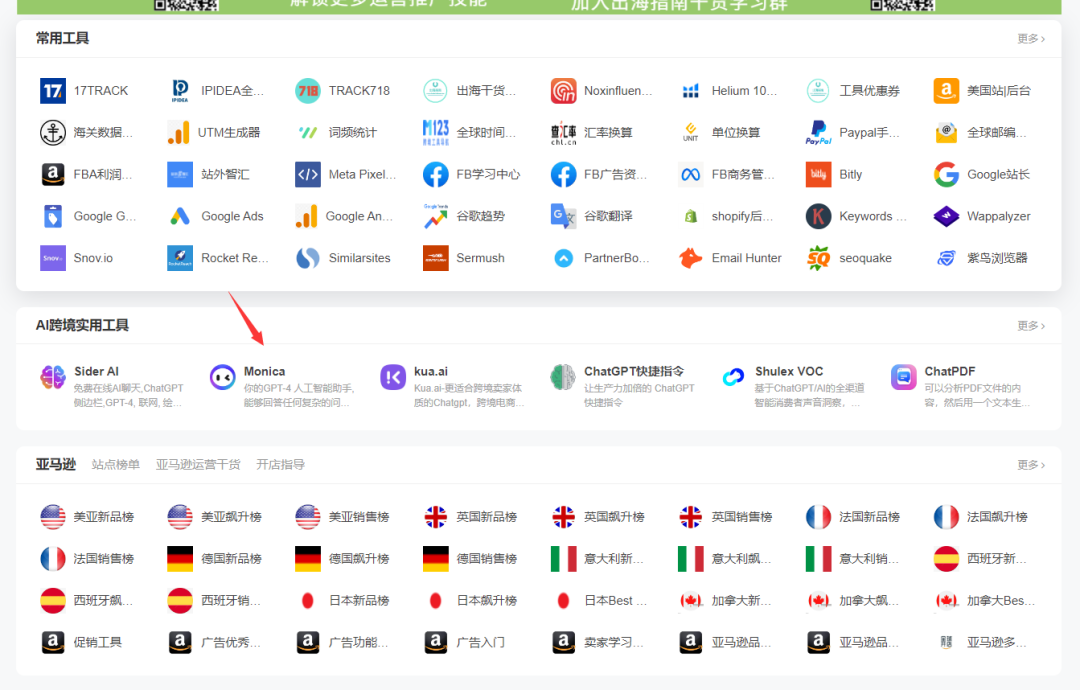The height and width of the screenshot is (690, 1080).
Task: Open the Sider AI brain icon
Action: coord(53,377)
